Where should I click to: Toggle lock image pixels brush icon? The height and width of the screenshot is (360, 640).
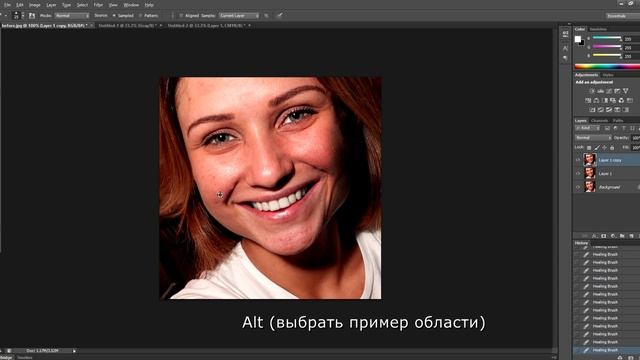tap(597, 147)
